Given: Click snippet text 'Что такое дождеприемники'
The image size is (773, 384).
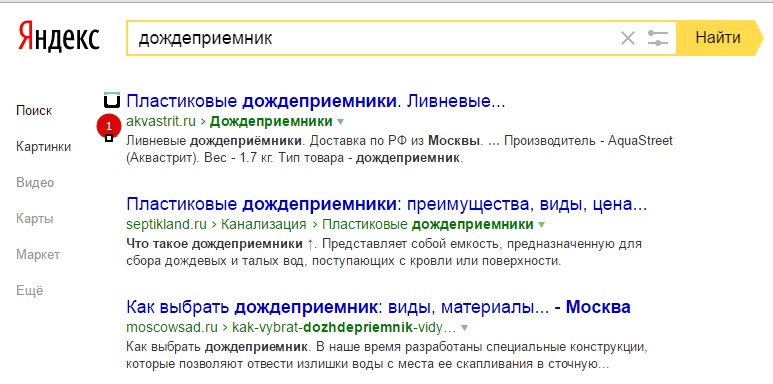Looking at the screenshot, I should click(x=215, y=244).
